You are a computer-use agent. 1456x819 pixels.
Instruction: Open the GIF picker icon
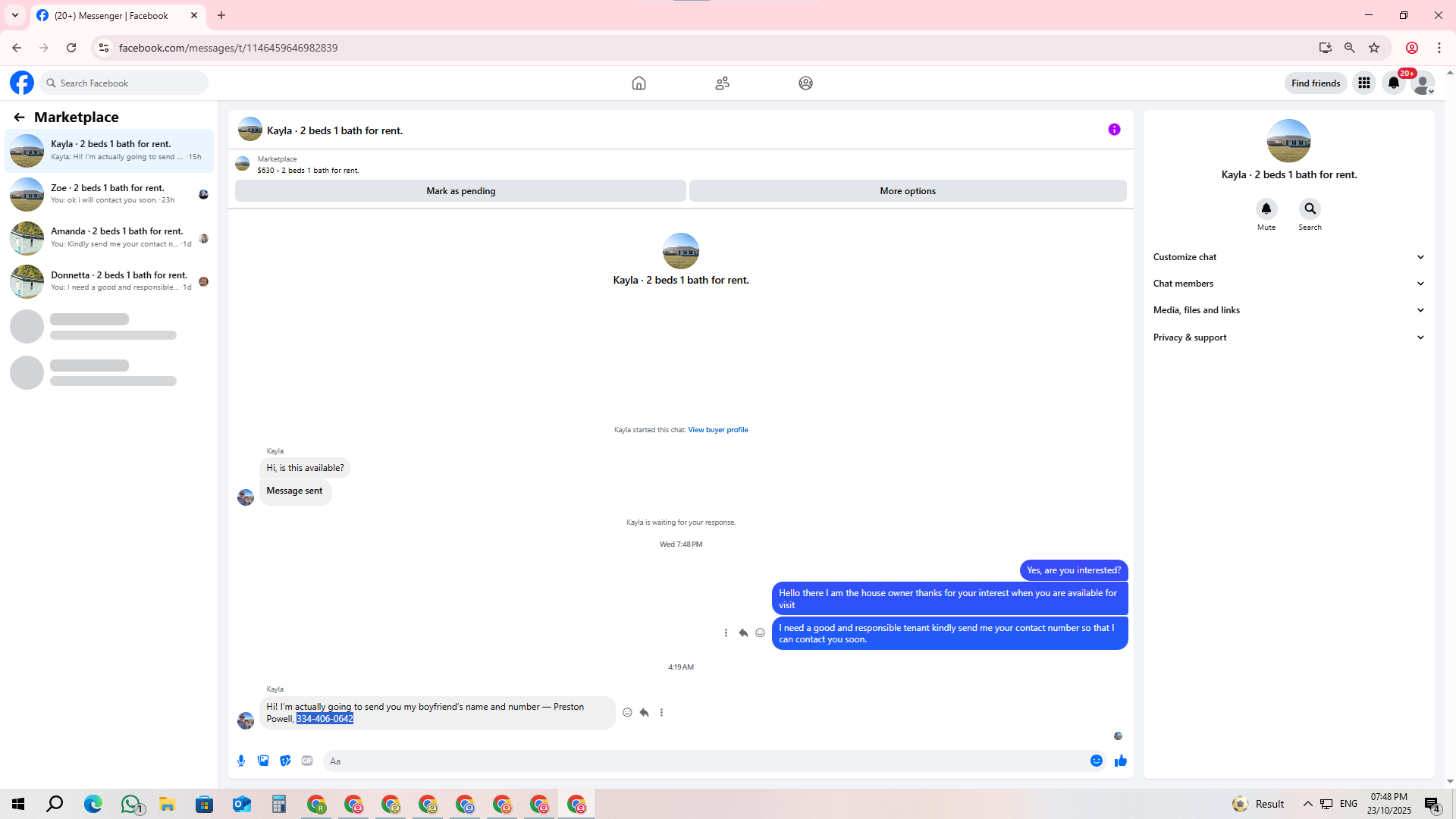click(307, 761)
